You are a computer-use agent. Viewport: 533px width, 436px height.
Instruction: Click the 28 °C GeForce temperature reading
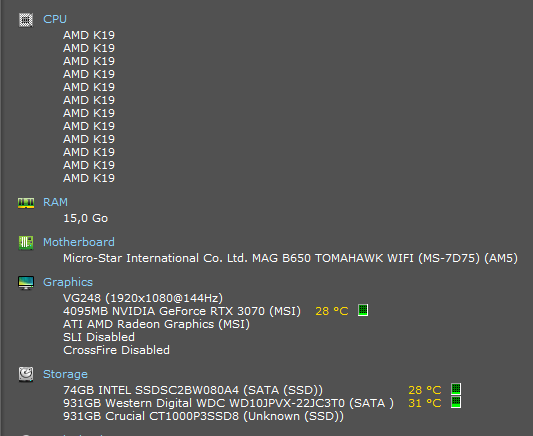click(x=332, y=311)
